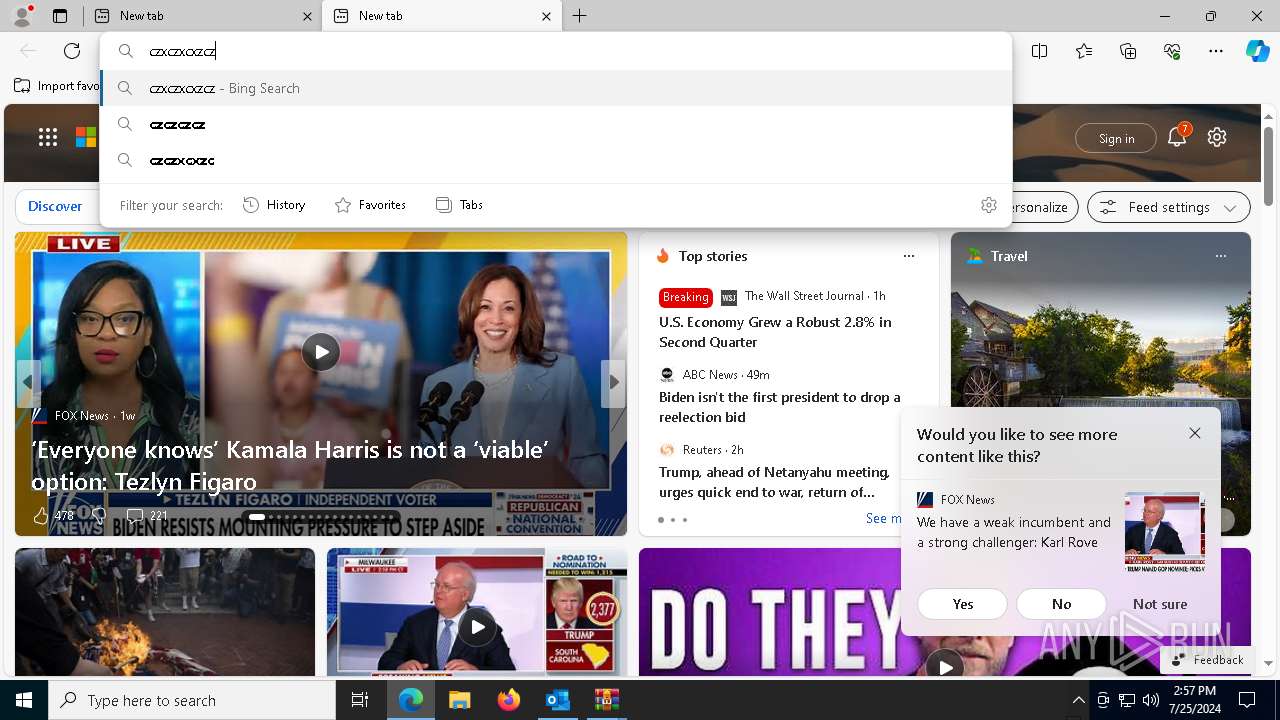
Task: Open Favorites star icon in toolbar
Action: click(1084, 51)
